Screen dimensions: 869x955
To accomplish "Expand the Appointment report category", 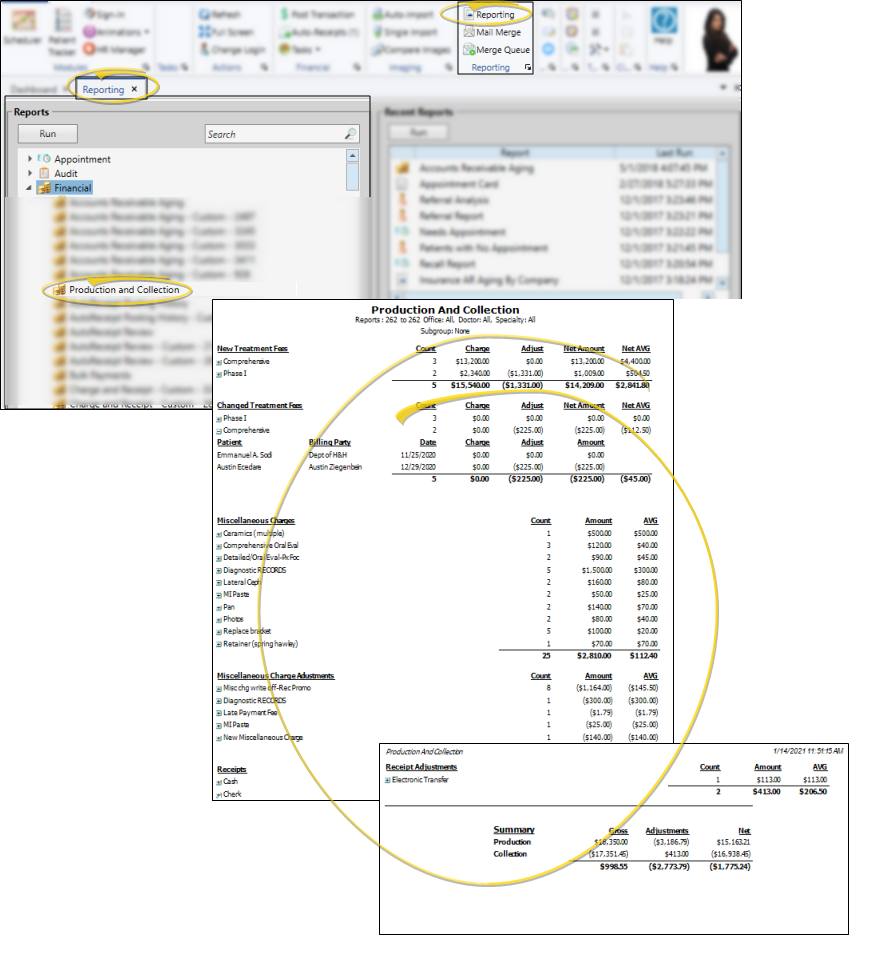I will pyautogui.click(x=28, y=159).
